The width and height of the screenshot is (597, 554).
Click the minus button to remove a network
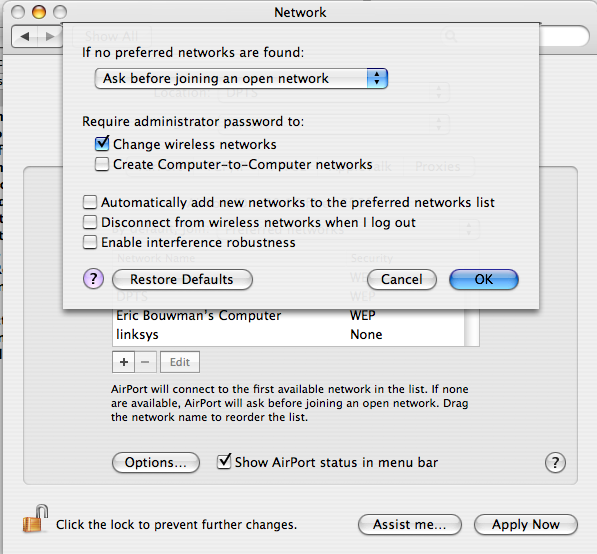tap(145, 362)
